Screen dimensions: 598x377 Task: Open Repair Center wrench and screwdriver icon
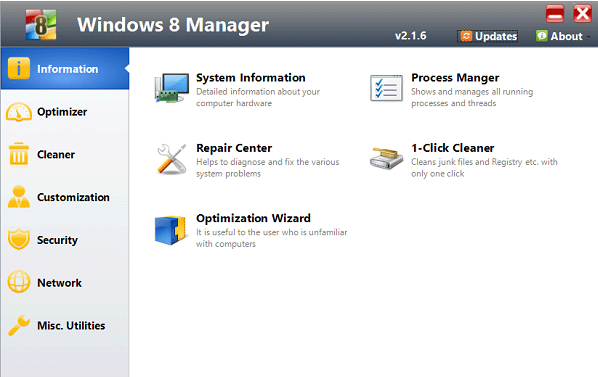tap(172, 159)
